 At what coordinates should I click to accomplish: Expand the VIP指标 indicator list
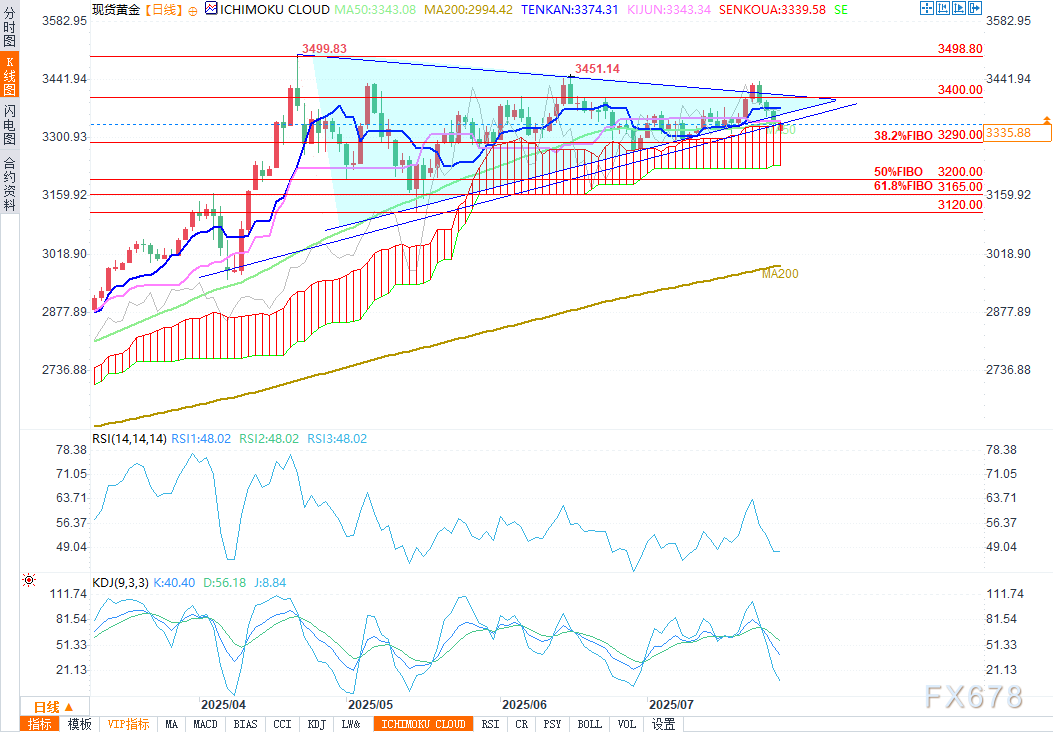[x=128, y=724]
